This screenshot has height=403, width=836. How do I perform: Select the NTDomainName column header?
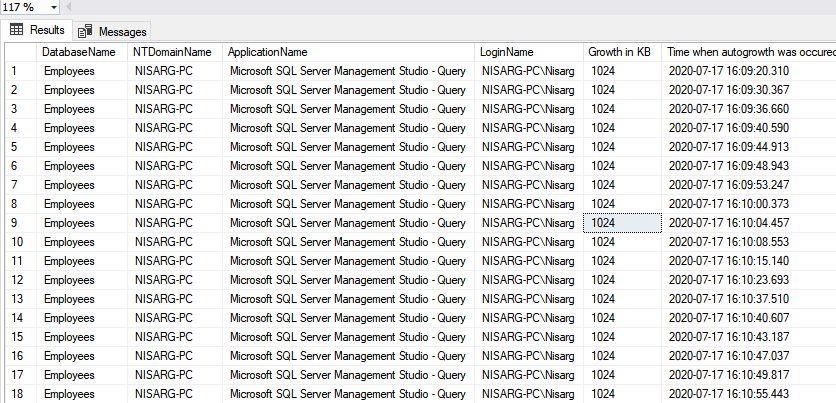(173, 52)
